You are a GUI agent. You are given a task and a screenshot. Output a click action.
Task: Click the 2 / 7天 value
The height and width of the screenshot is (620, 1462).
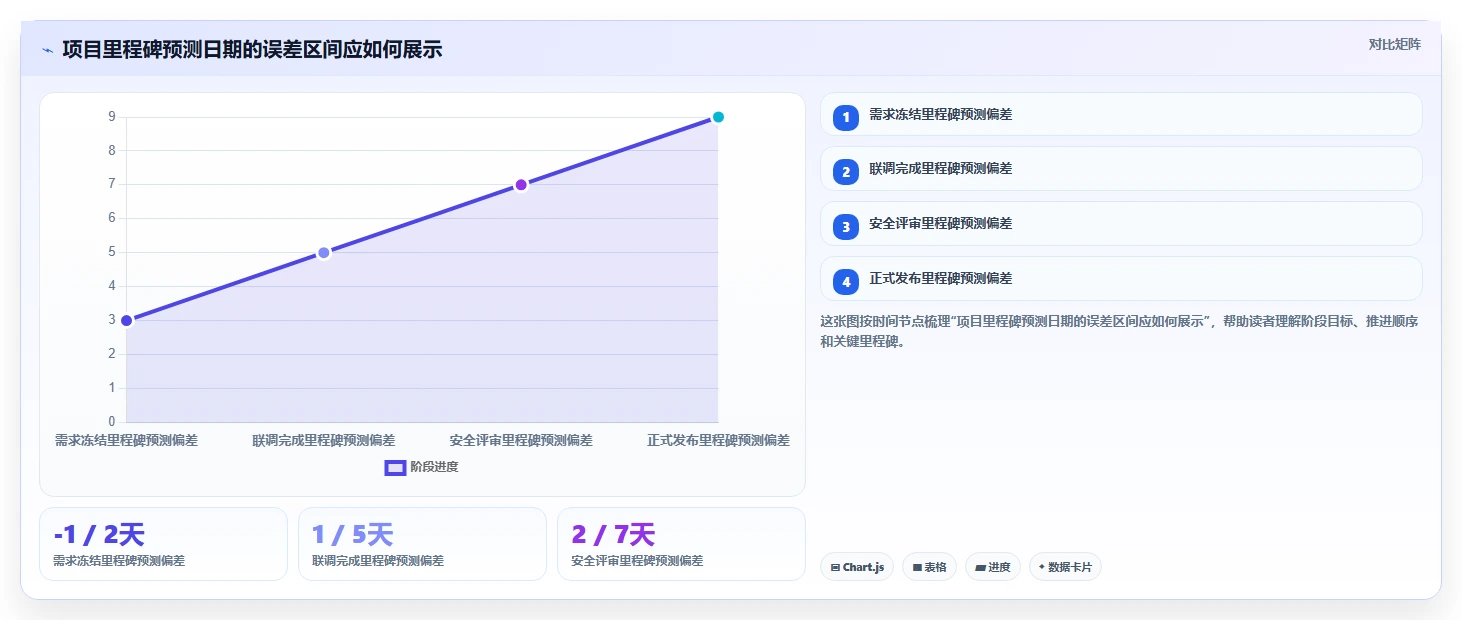(x=613, y=535)
